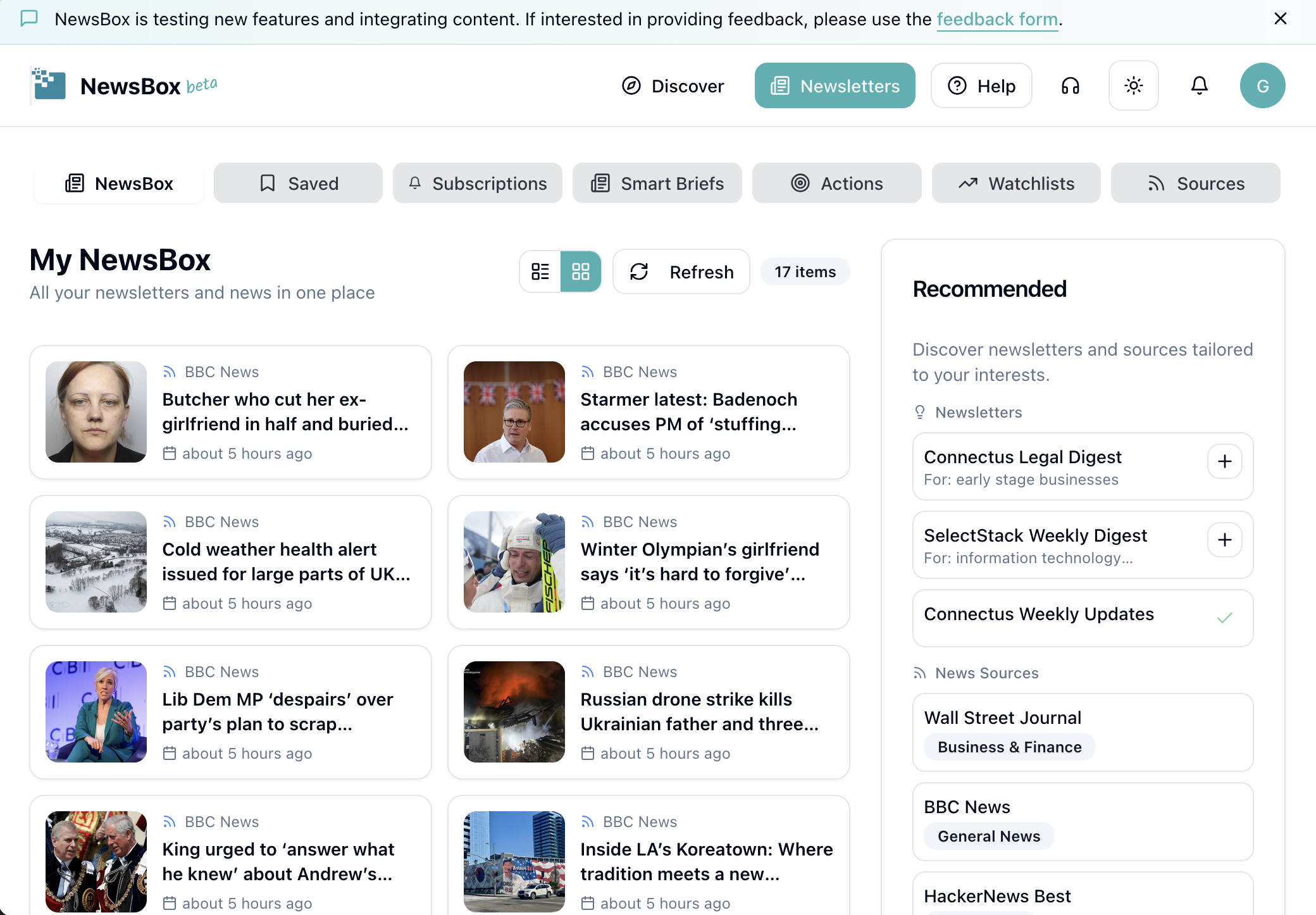
Task: Click the Connectus Weekly Updates checkmark
Action: click(1224, 618)
